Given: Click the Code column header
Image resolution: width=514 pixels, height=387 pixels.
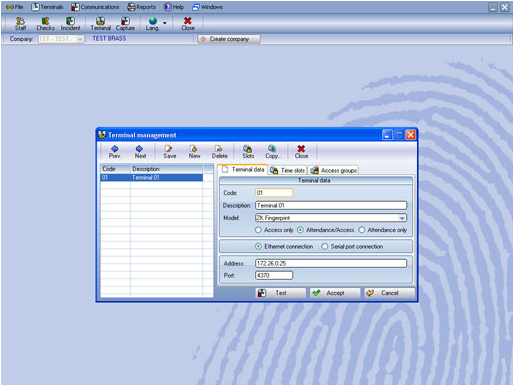Looking at the screenshot, I should point(115,169).
